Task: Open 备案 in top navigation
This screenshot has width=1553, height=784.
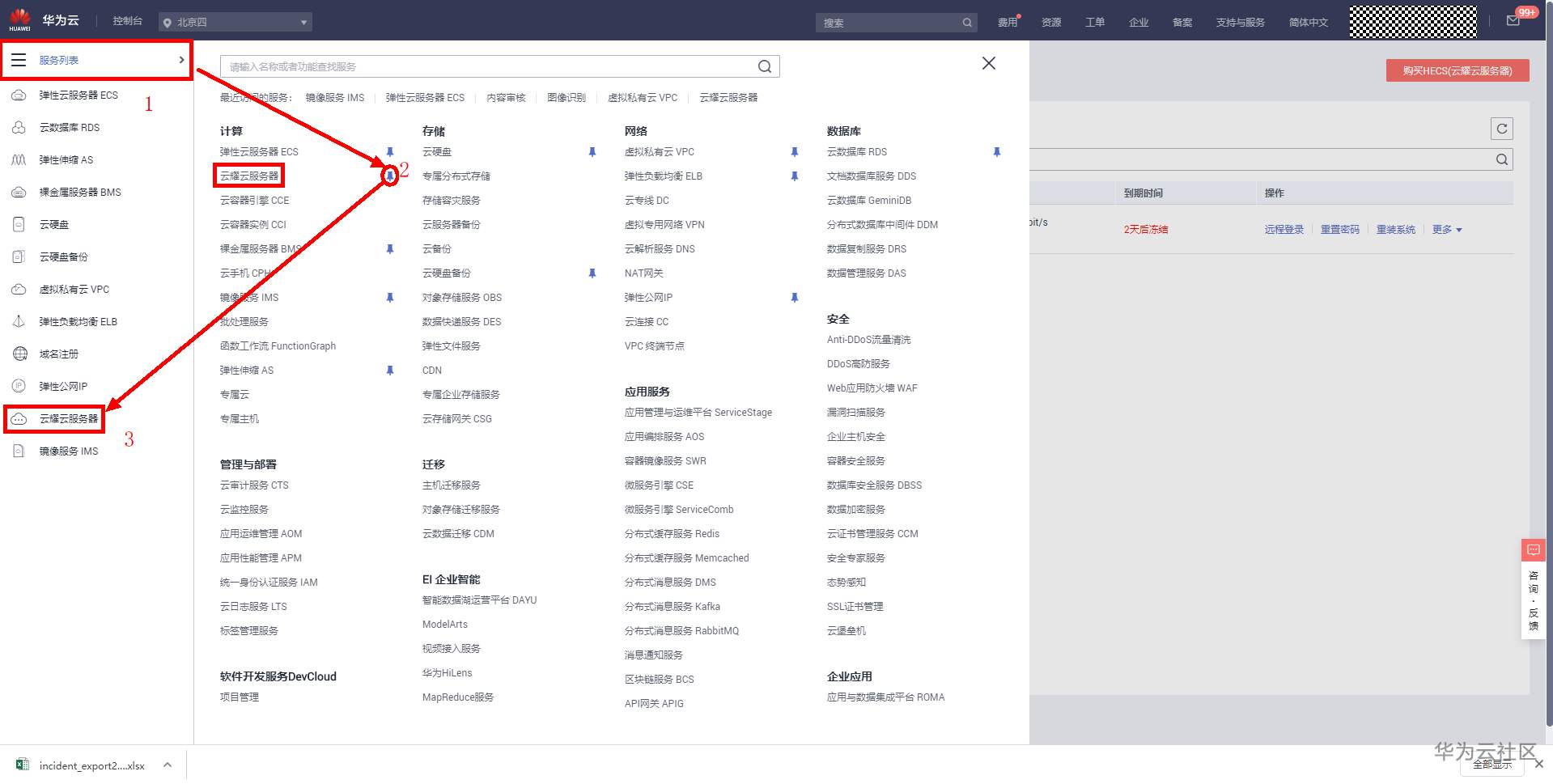Action: [x=1182, y=23]
